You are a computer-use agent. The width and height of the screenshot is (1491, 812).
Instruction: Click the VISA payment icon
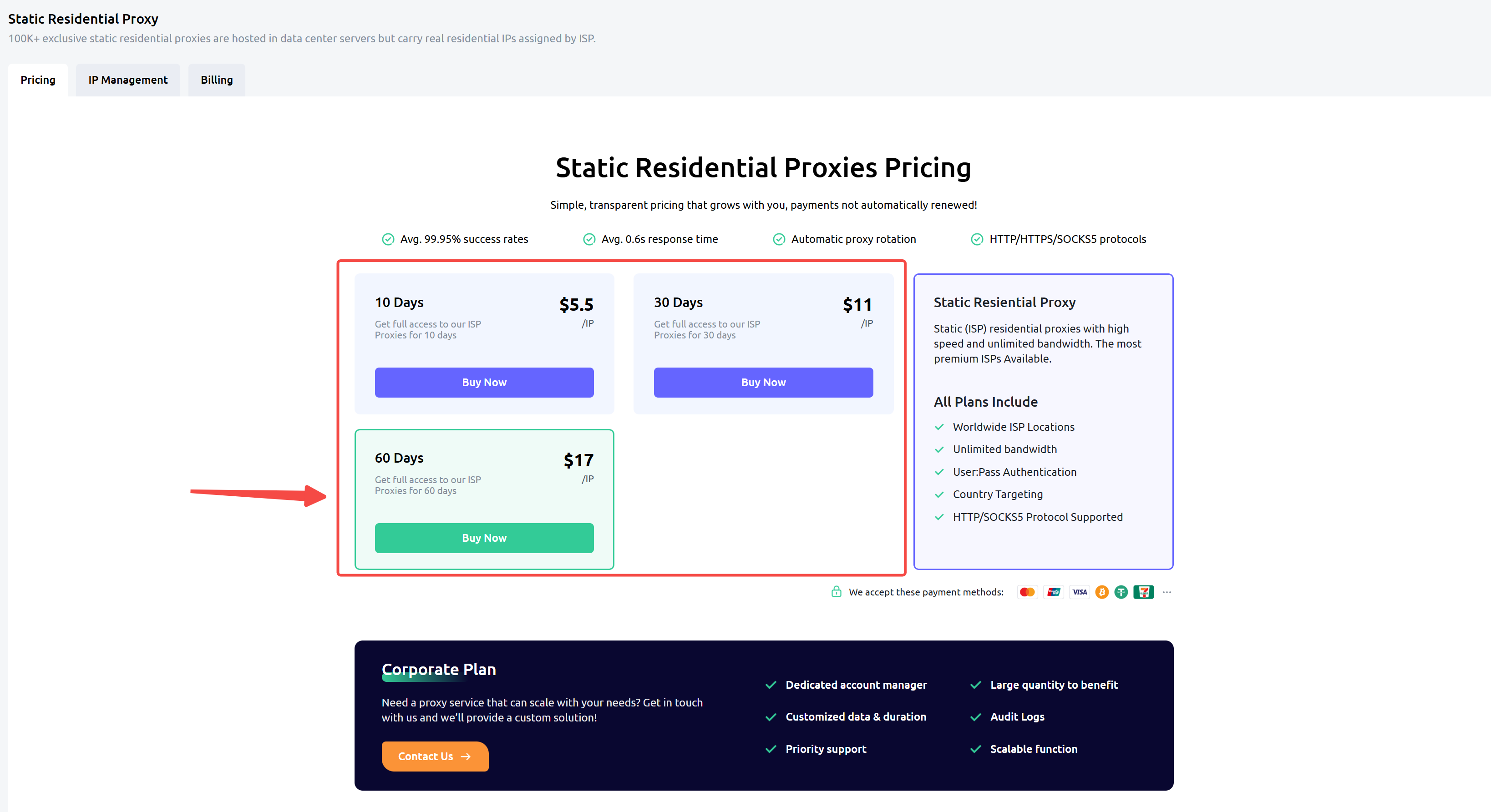(1080, 592)
